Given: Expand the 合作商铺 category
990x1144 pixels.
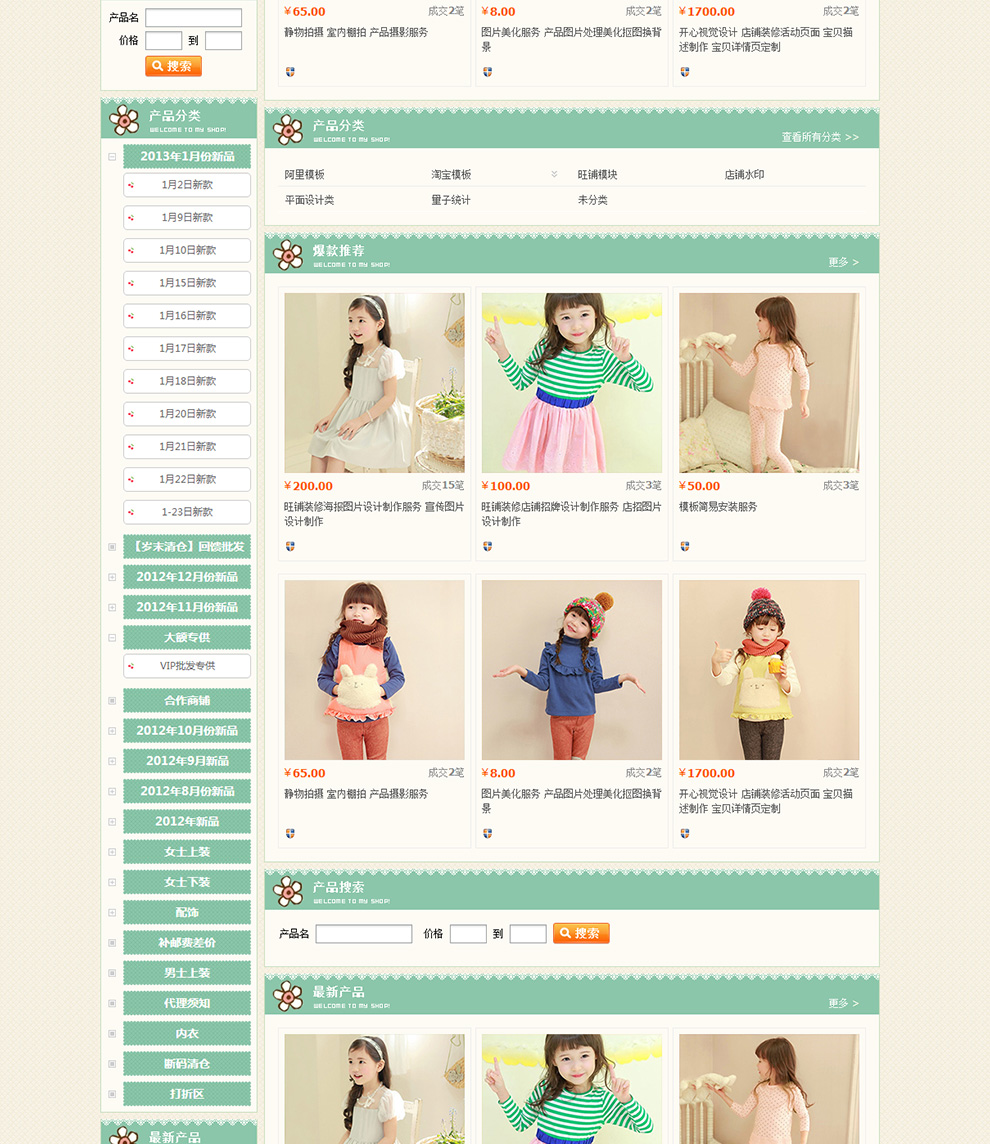Looking at the screenshot, I should pyautogui.click(x=112, y=701).
